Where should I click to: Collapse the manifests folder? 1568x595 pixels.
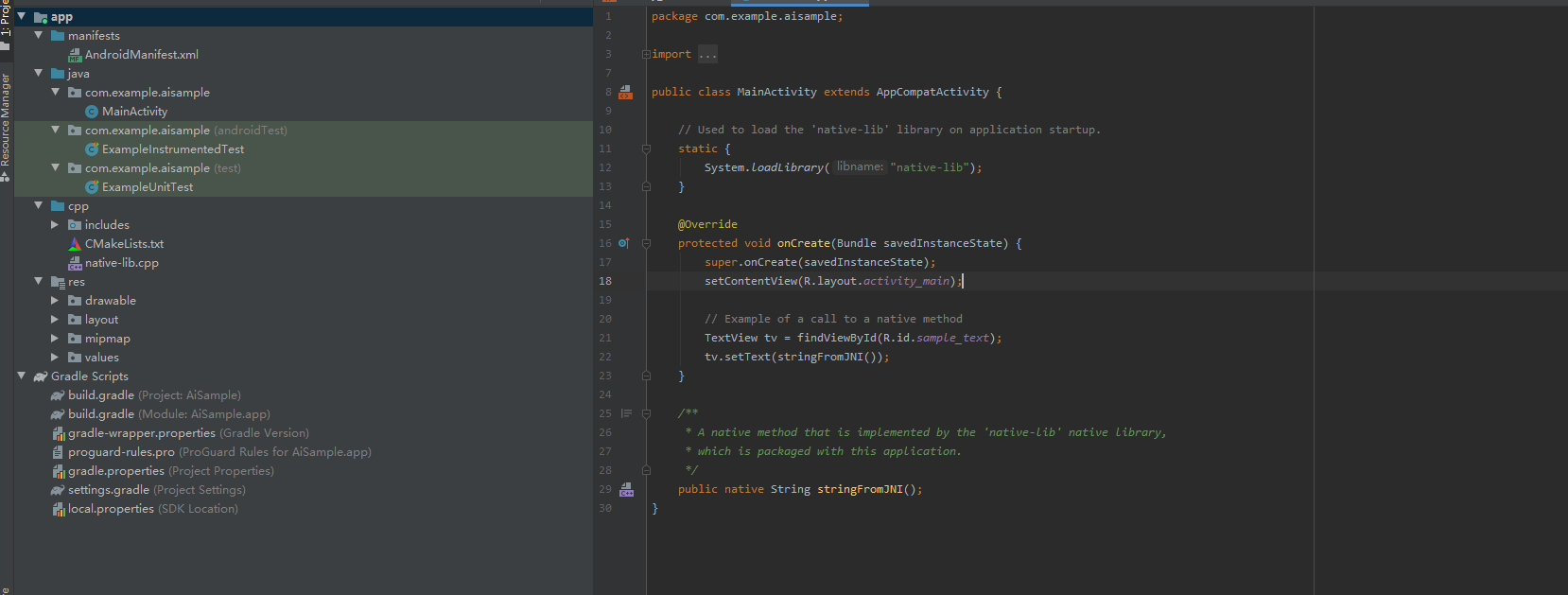(x=38, y=35)
